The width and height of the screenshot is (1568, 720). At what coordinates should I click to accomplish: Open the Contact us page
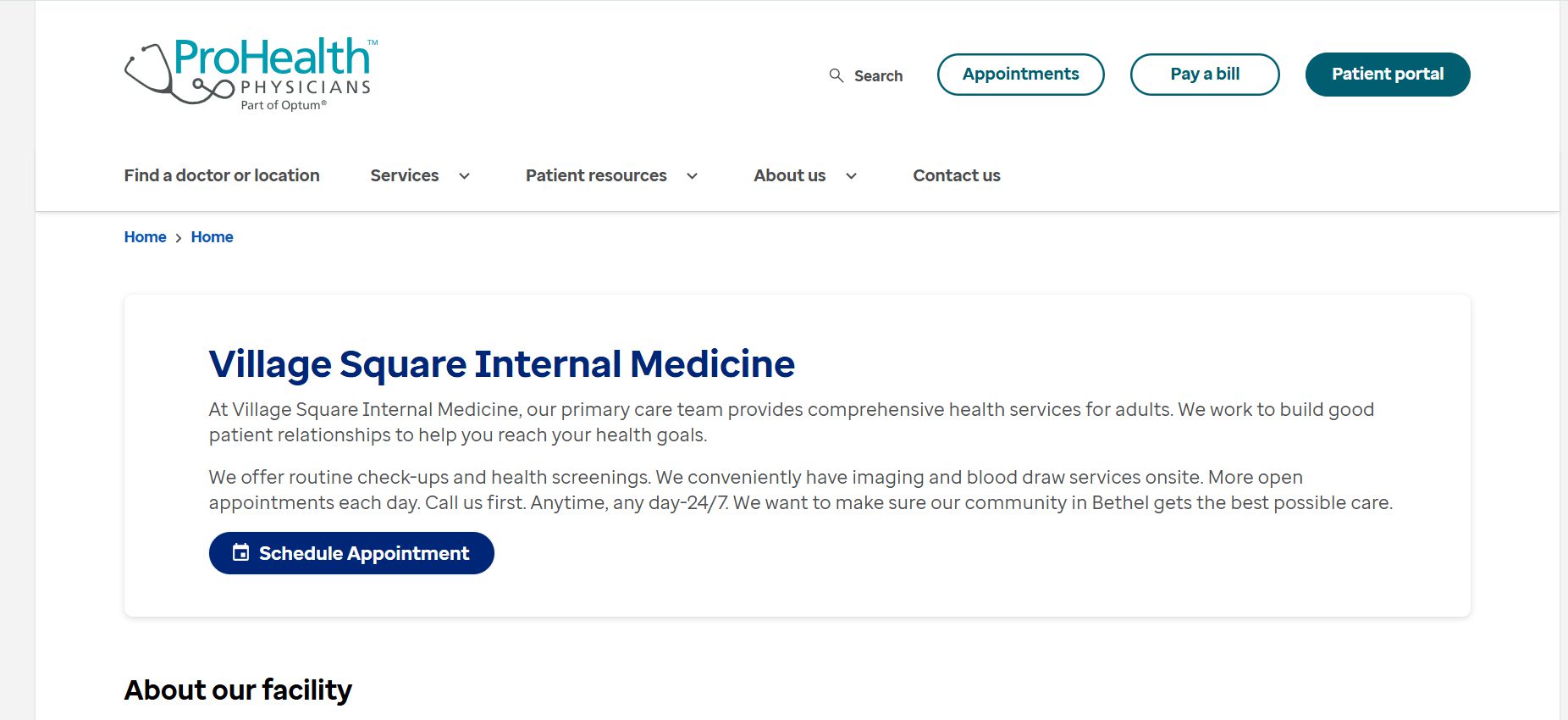[956, 175]
